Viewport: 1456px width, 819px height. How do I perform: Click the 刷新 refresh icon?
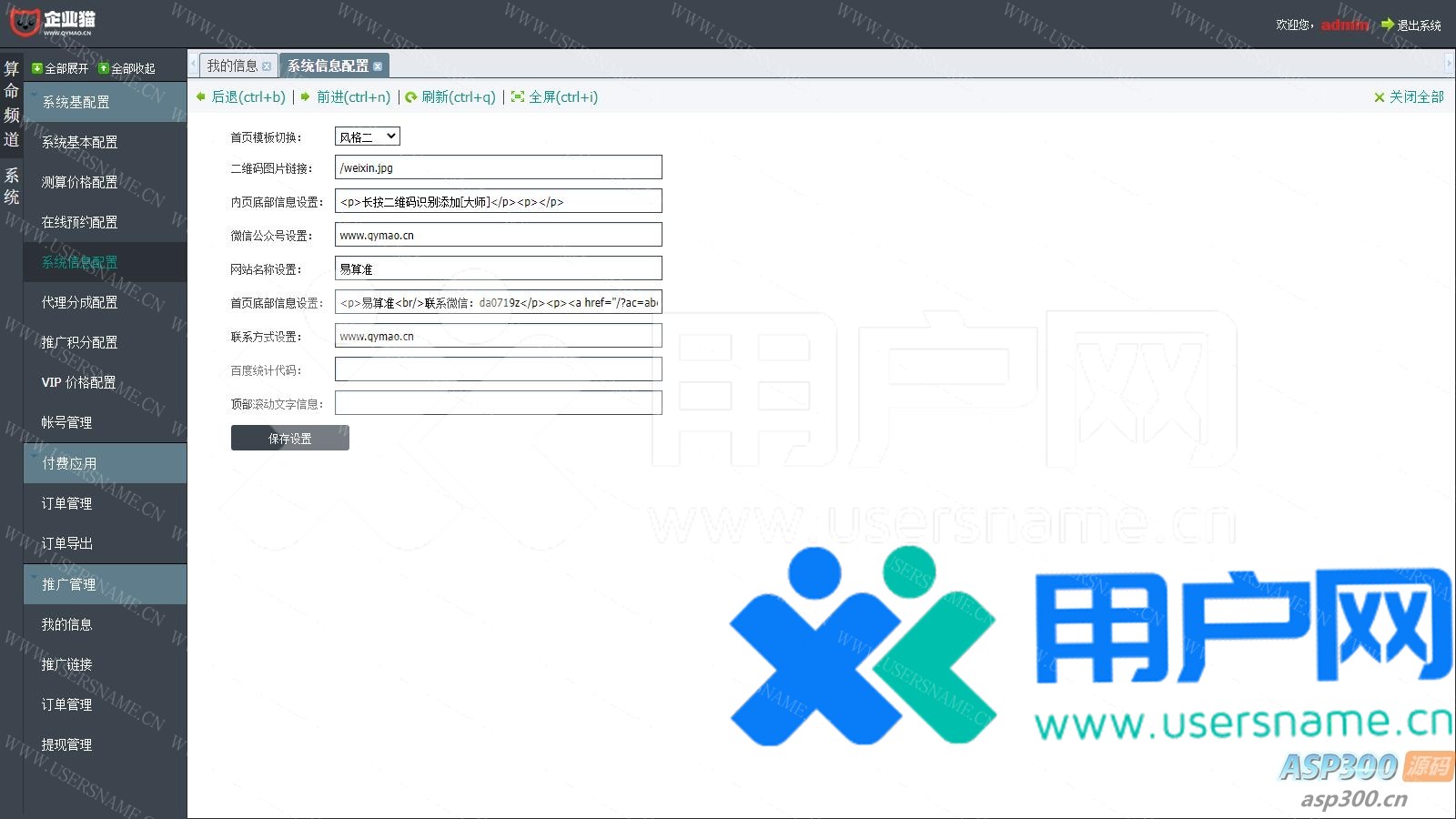click(411, 97)
